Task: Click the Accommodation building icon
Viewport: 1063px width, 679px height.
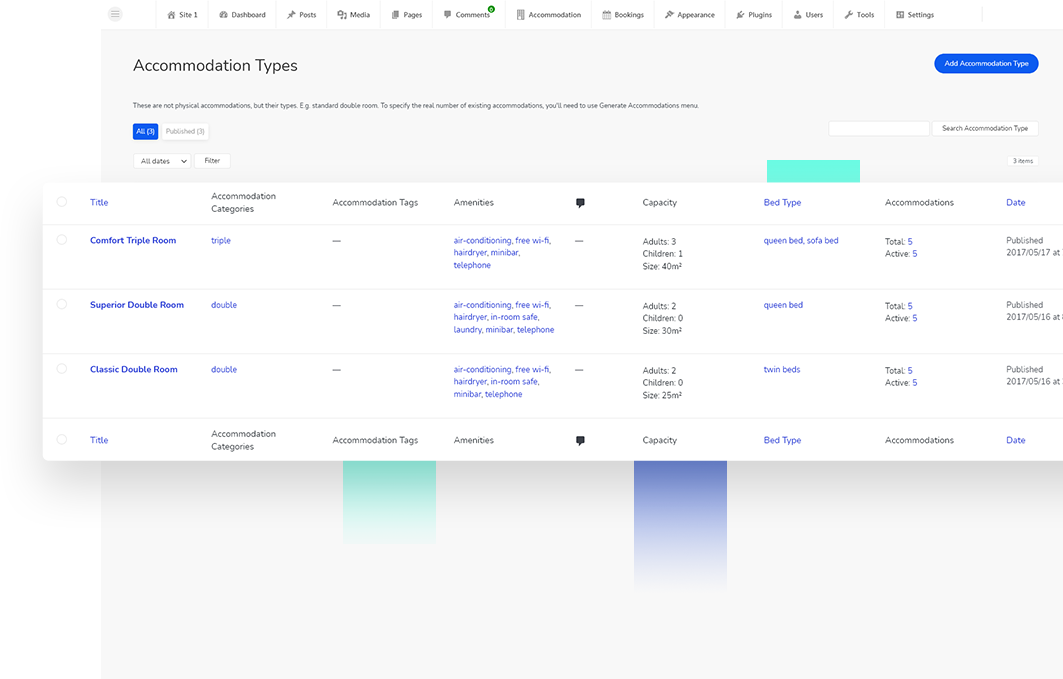Action: (521, 15)
